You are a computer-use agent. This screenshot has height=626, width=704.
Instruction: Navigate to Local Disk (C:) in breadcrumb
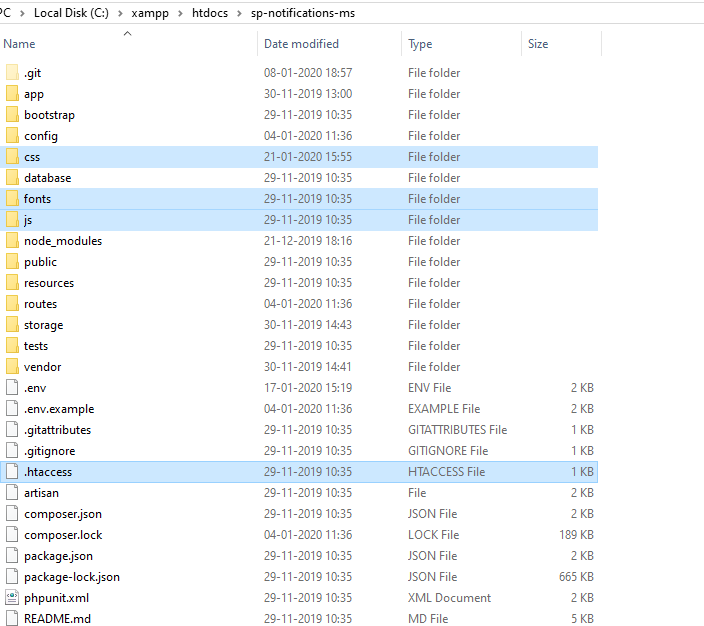coord(71,13)
